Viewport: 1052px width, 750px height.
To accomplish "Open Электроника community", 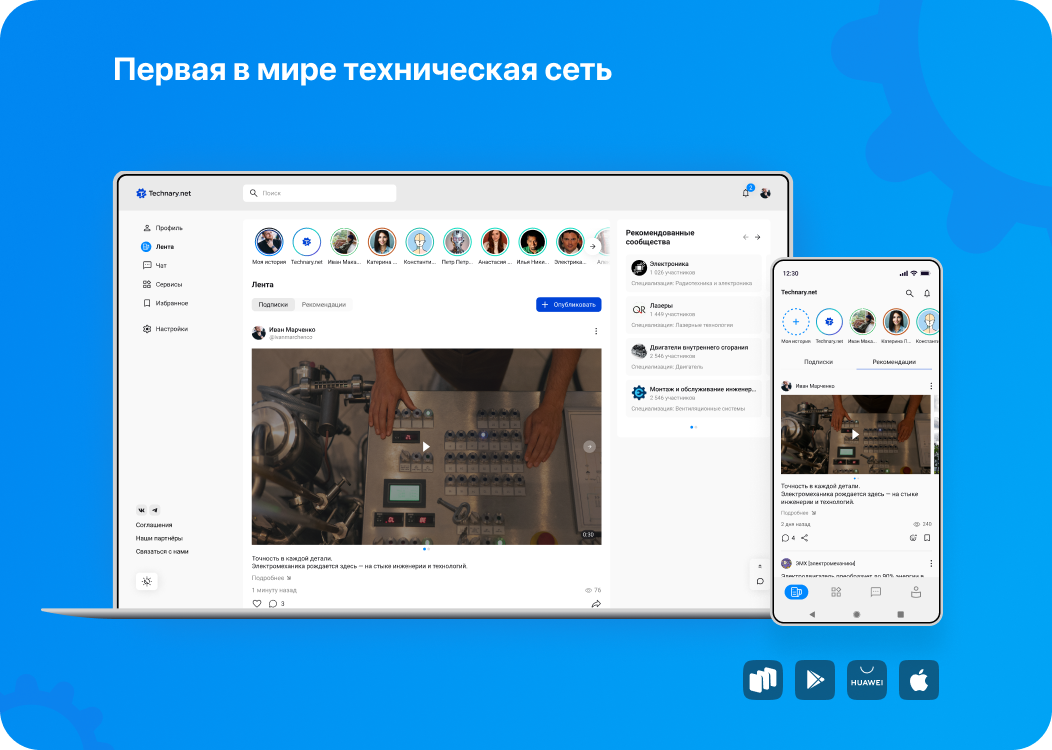I will 694,272.
